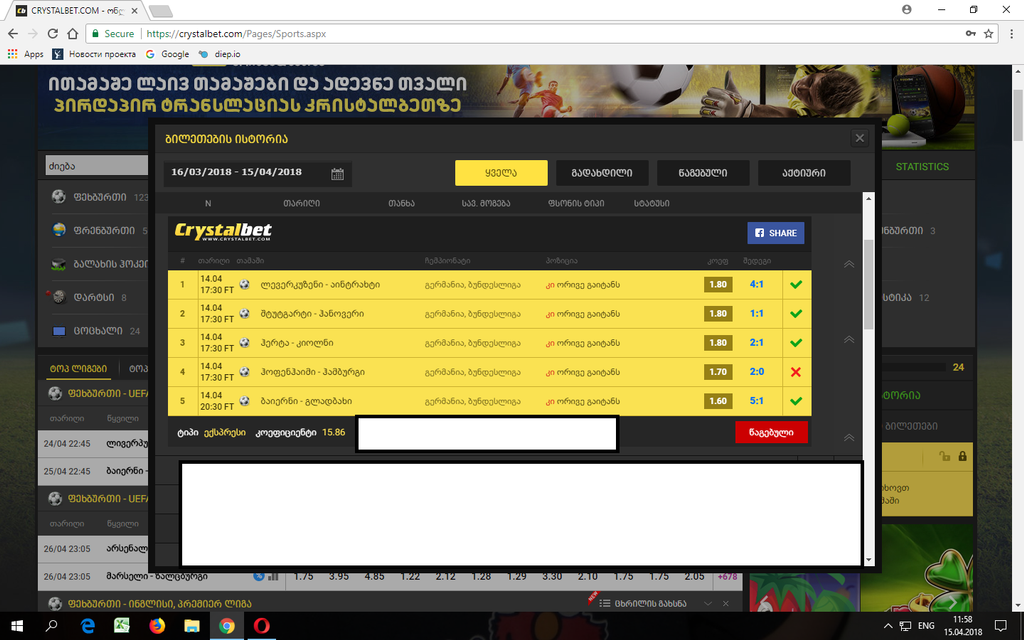
Task: Share the ticket via the Facebook SHARE button
Action: click(x=775, y=233)
